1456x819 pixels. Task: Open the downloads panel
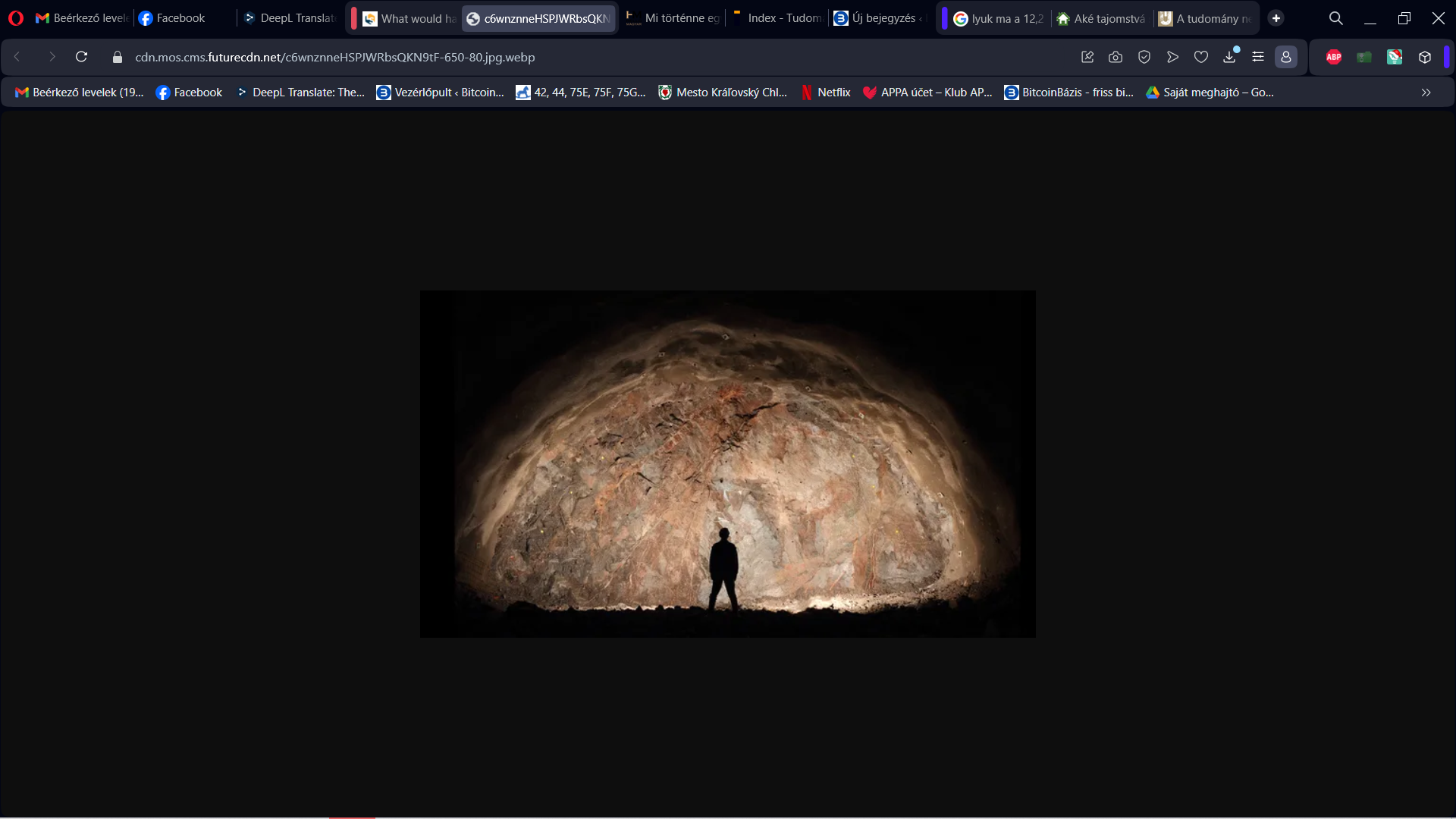click(x=1230, y=57)
